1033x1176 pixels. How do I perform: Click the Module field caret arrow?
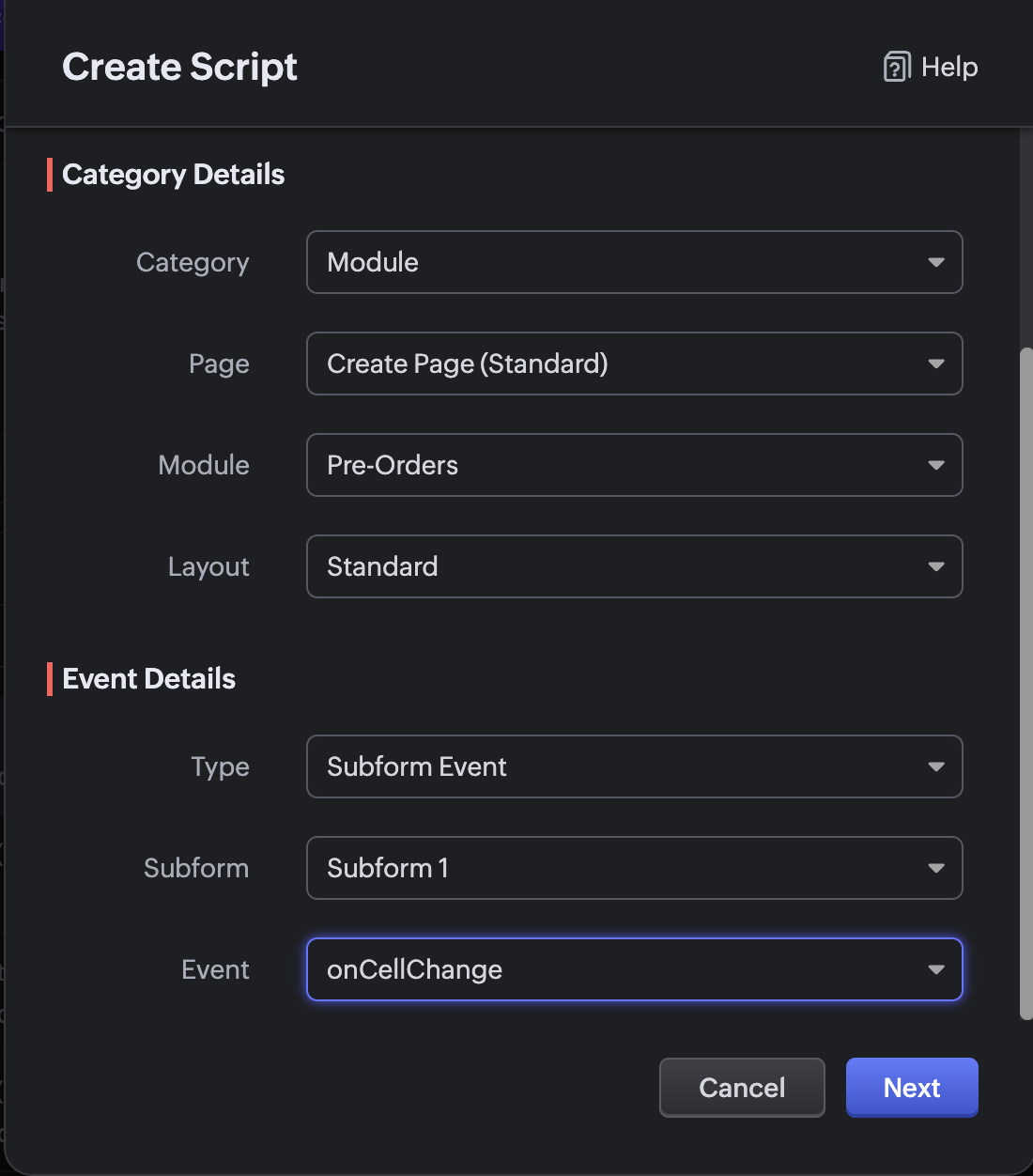click(935, 465)
